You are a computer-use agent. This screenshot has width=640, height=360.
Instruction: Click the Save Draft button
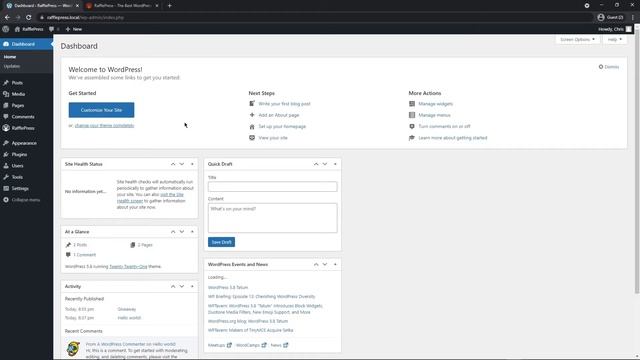point(221,242)
